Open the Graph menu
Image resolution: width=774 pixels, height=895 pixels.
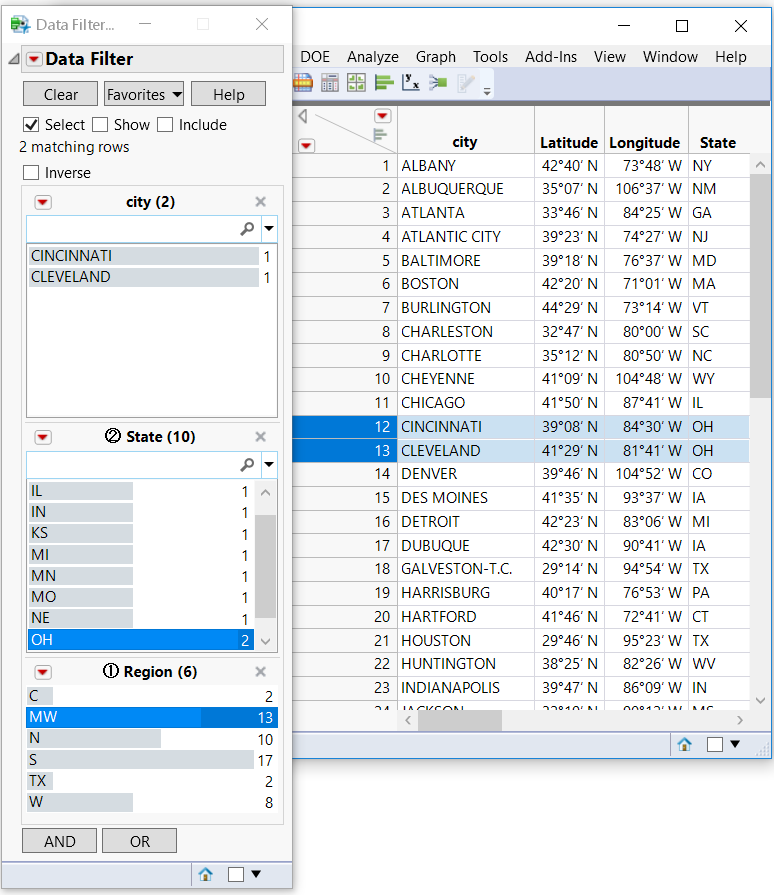coord(435,57)
